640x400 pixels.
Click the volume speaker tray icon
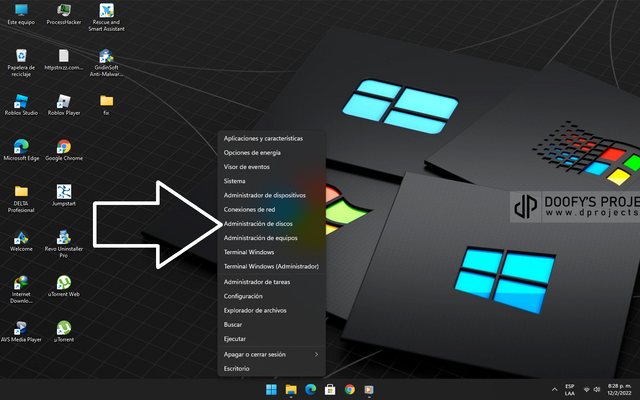point(597,389)
